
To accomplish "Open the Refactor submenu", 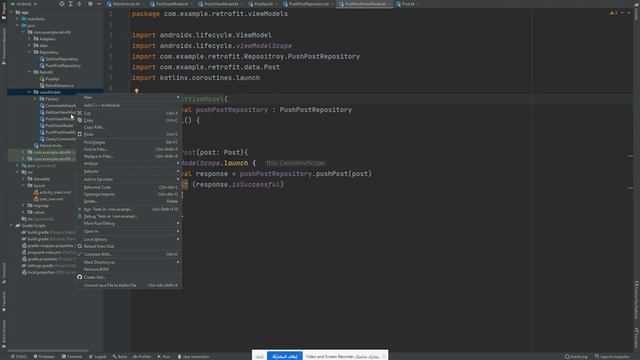I will coord(129,171).
